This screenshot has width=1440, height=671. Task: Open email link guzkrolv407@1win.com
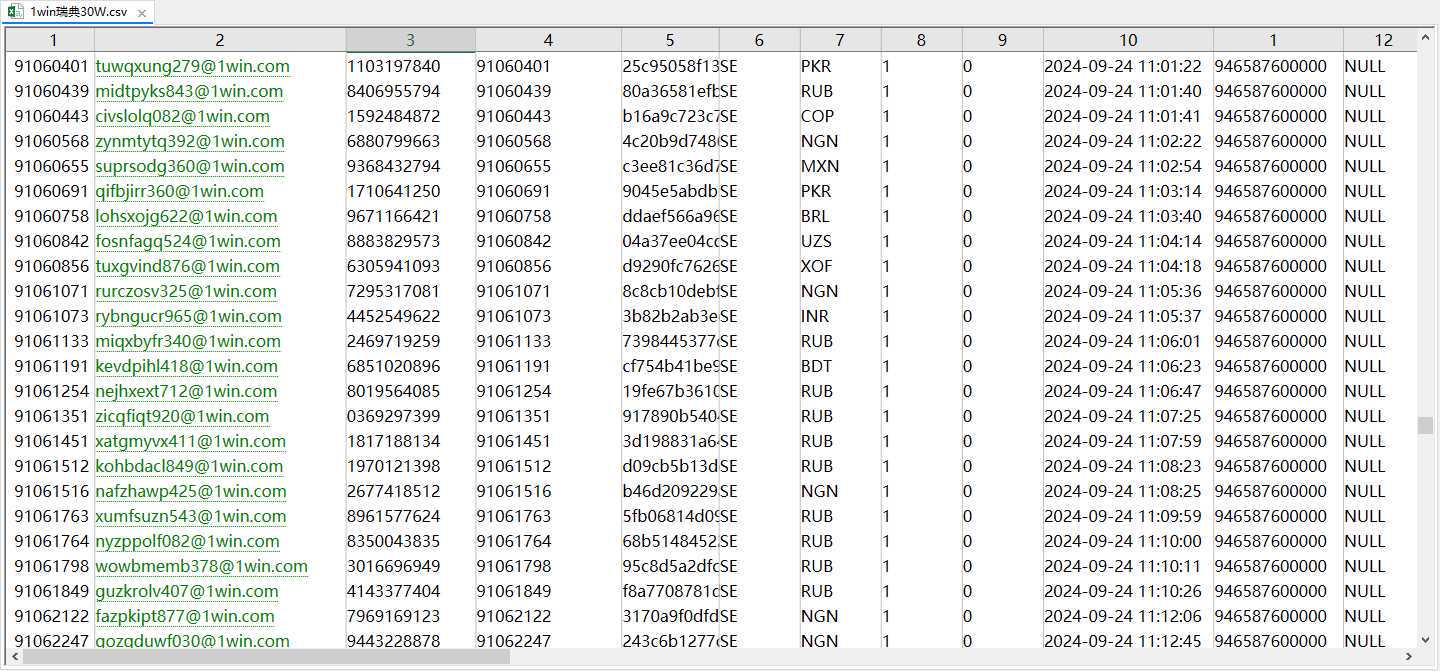187,591
